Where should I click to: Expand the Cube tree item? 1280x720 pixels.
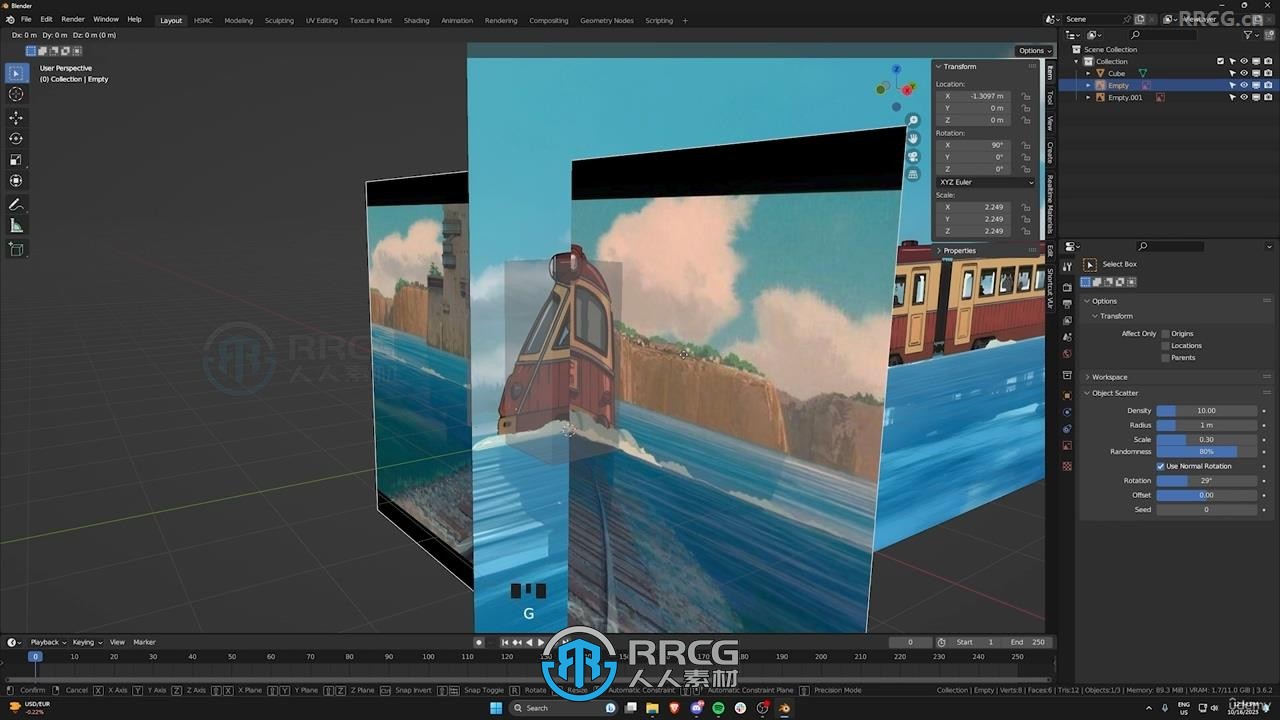point(1089,73)
